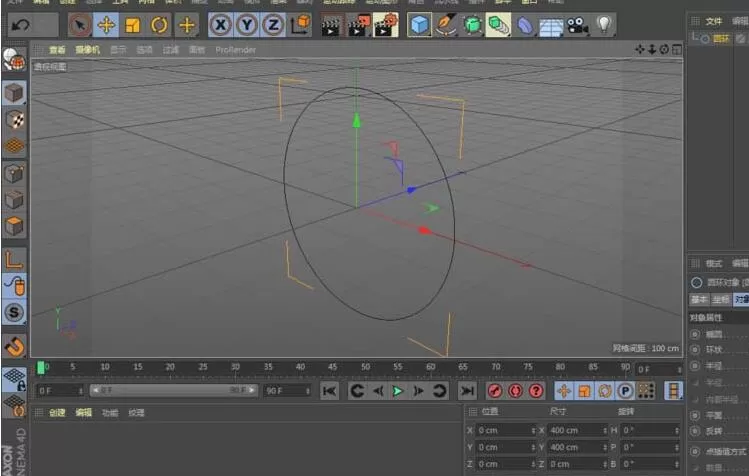Open the 创建 menu in material manager
Viewport: 749px width, 476px height.
57,412
